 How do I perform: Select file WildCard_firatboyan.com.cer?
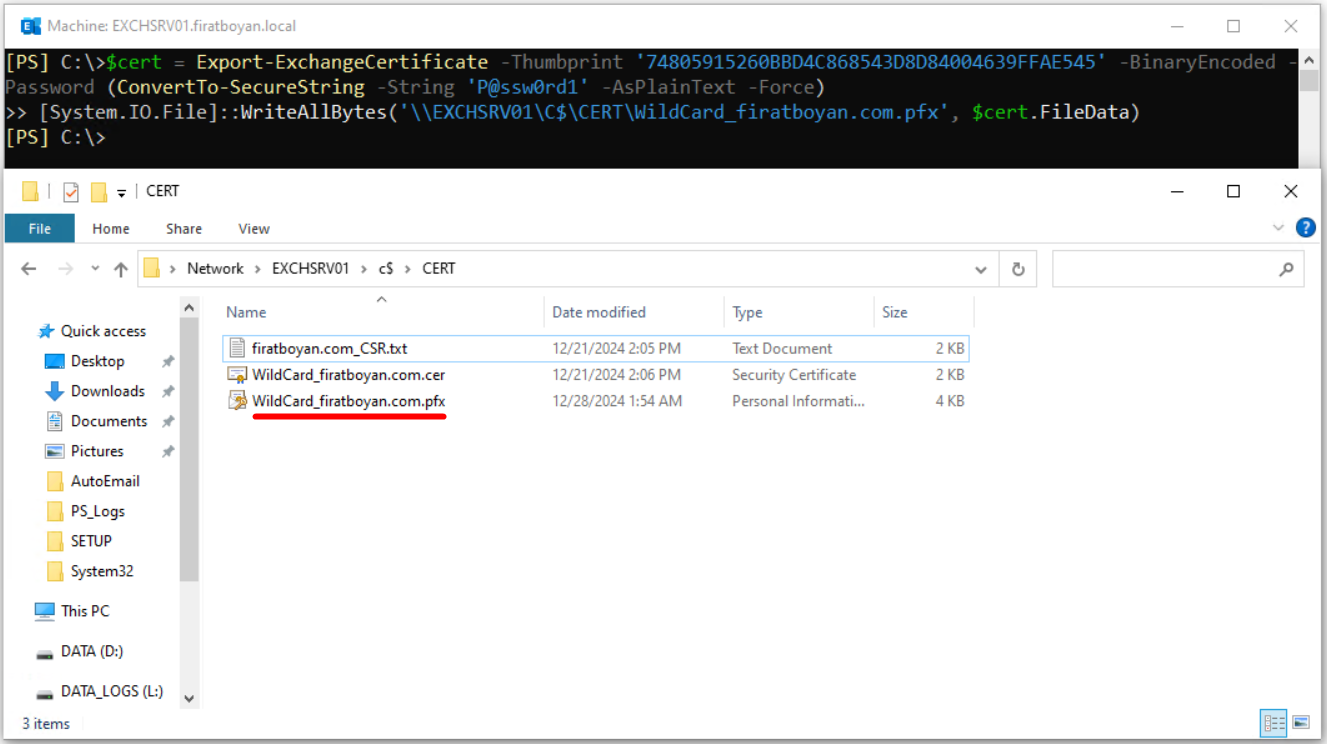point(348,375)
